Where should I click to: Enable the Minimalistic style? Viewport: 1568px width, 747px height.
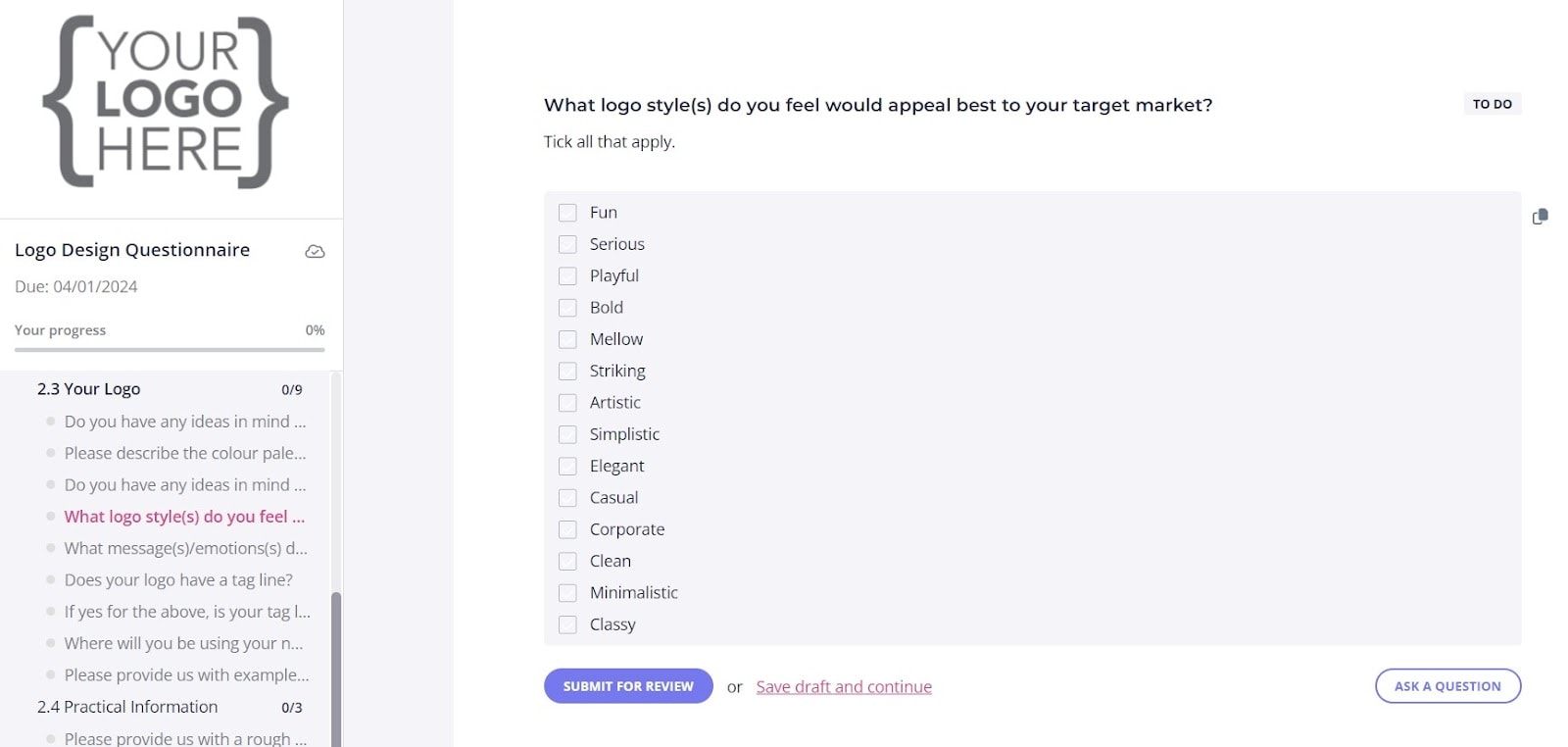[568, 592]
